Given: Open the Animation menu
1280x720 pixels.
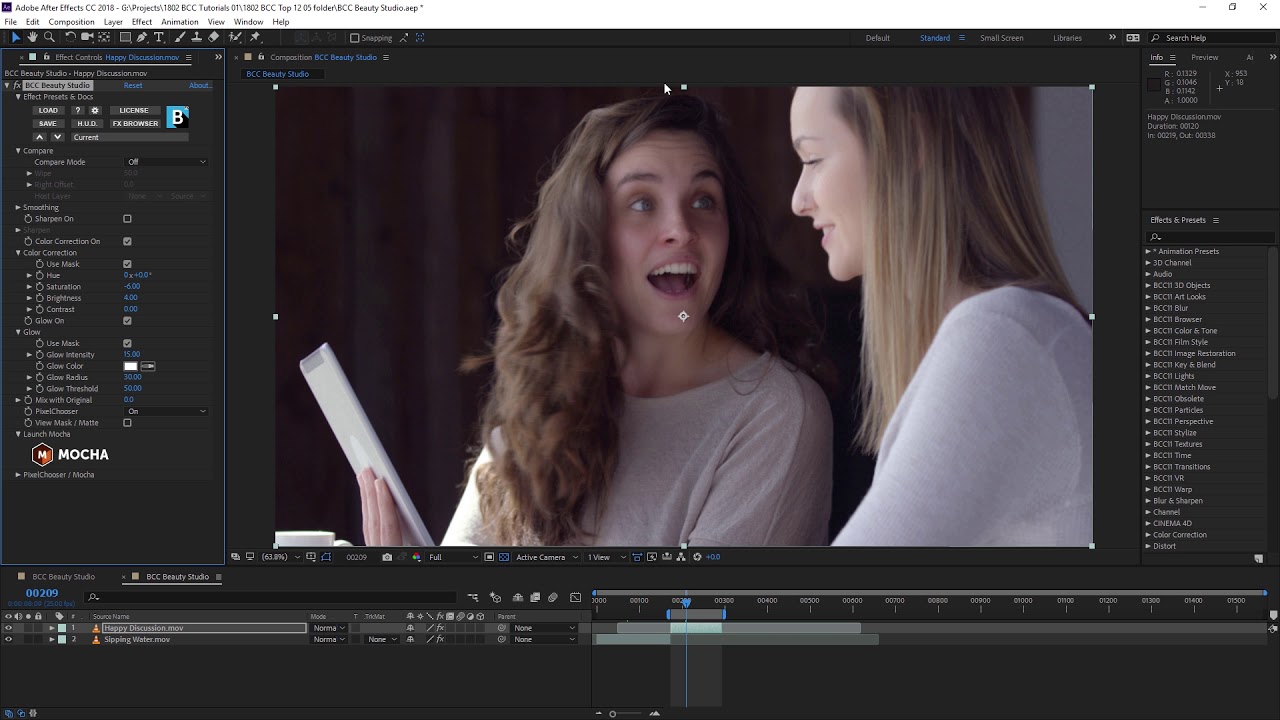Looking at the screenshot, I should pos(180,22).
